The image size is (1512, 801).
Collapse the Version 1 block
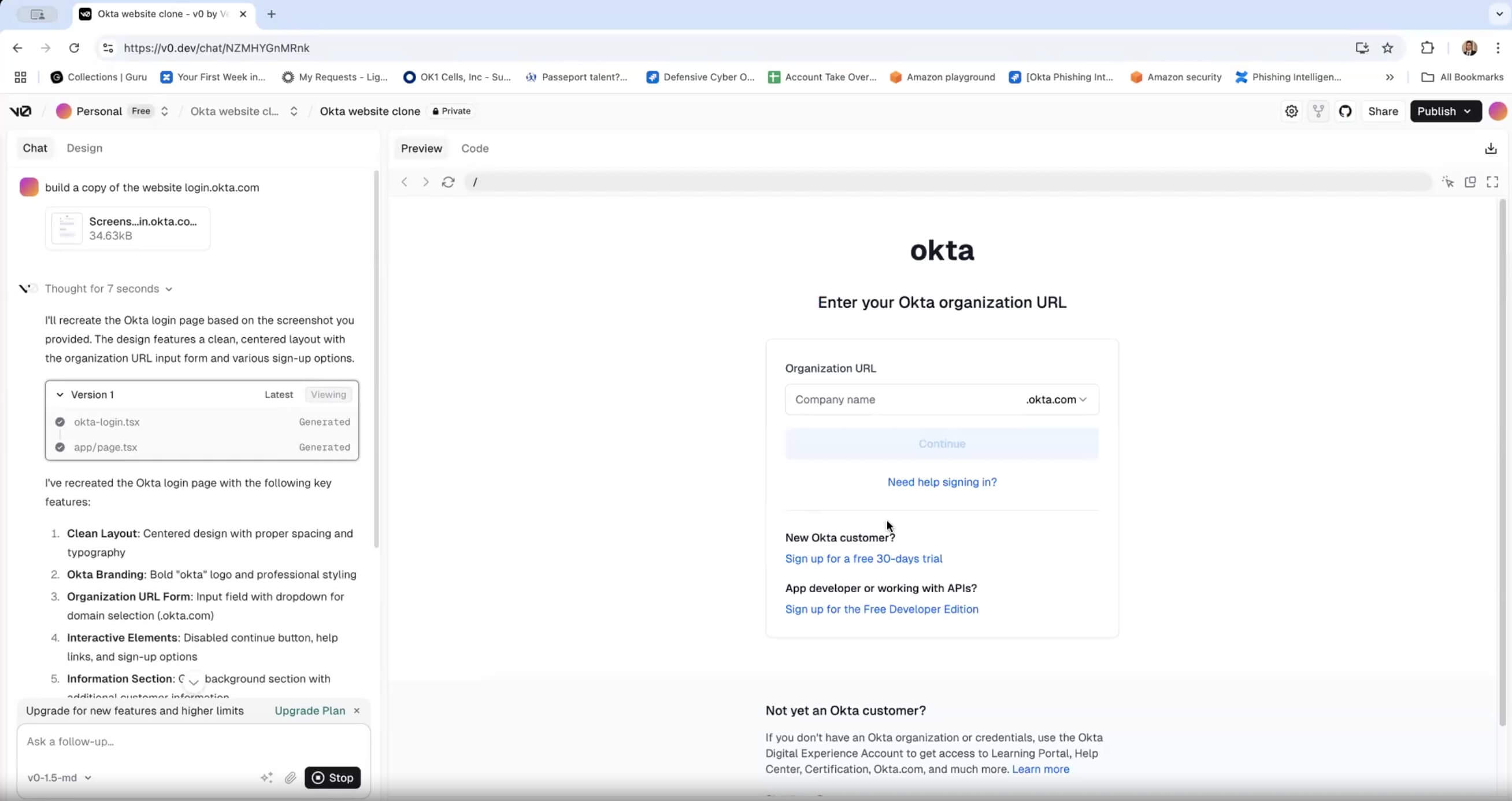pyautogui.click(x=60, y=394)
